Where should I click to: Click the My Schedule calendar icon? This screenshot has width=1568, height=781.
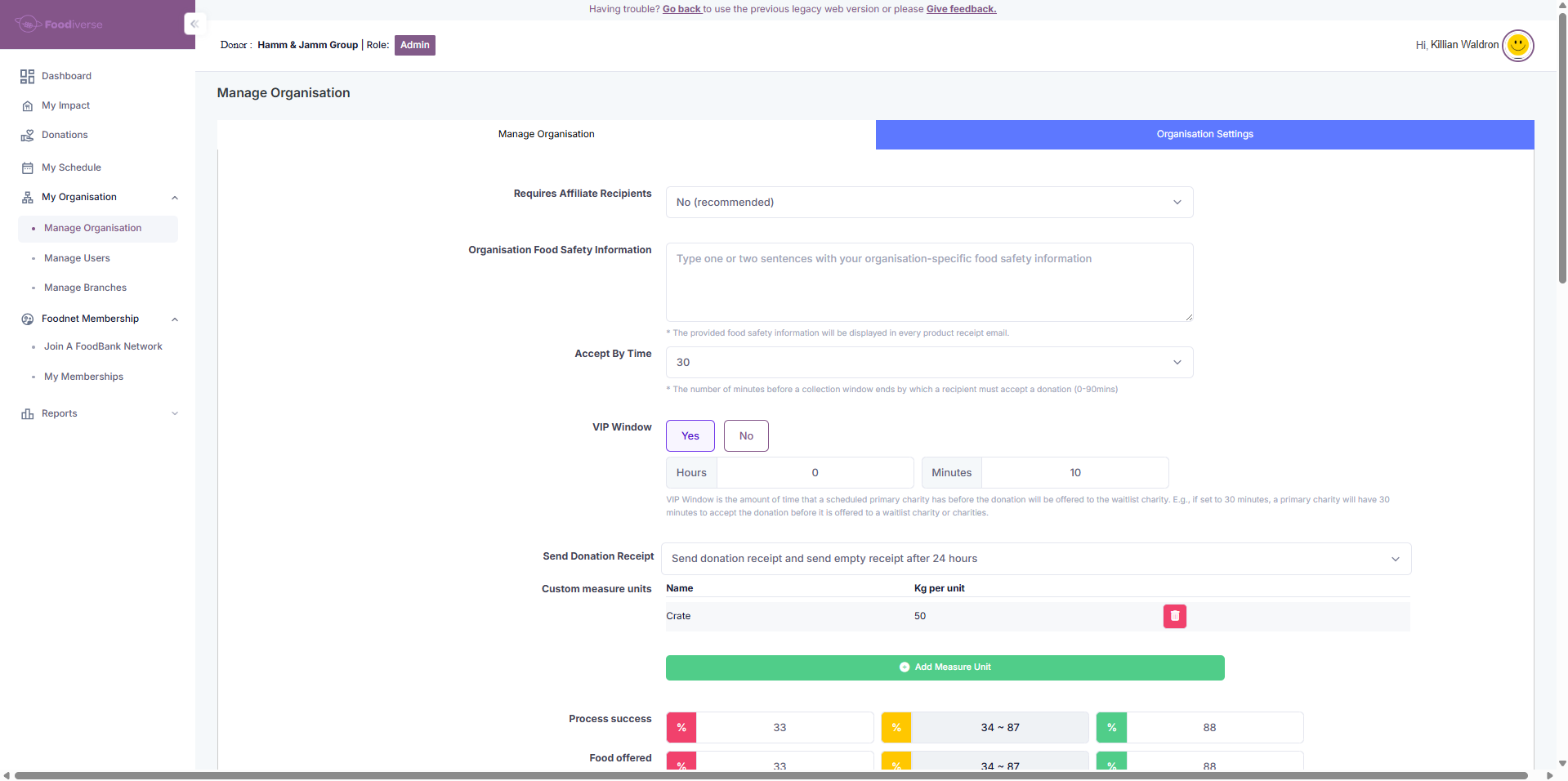[x=27, y=168]
